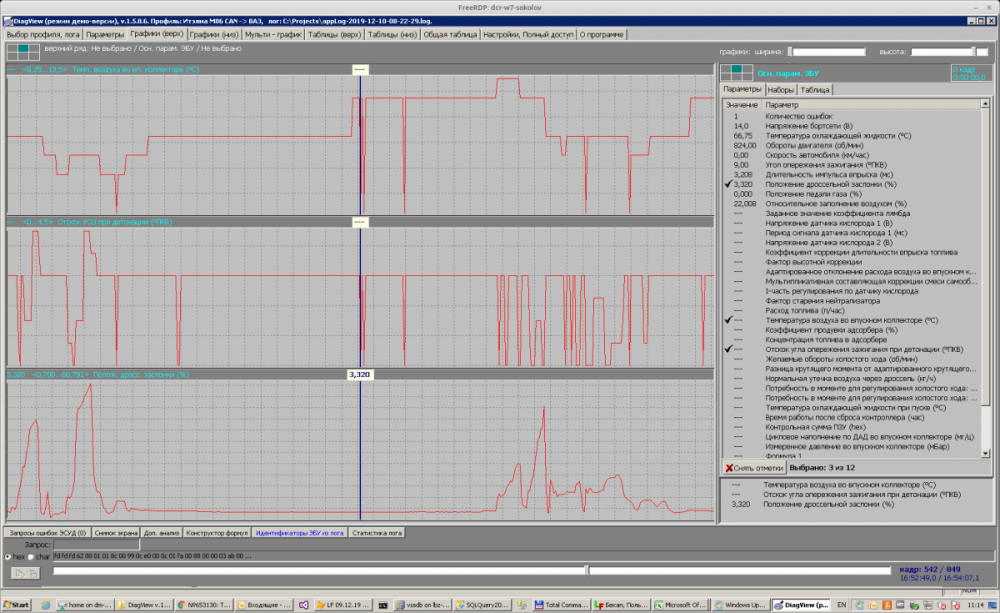The width and height of the screenshot is (1000, 613).
Task: Click the red X icon on Снять отметки
Action: (x=729, y=467)
